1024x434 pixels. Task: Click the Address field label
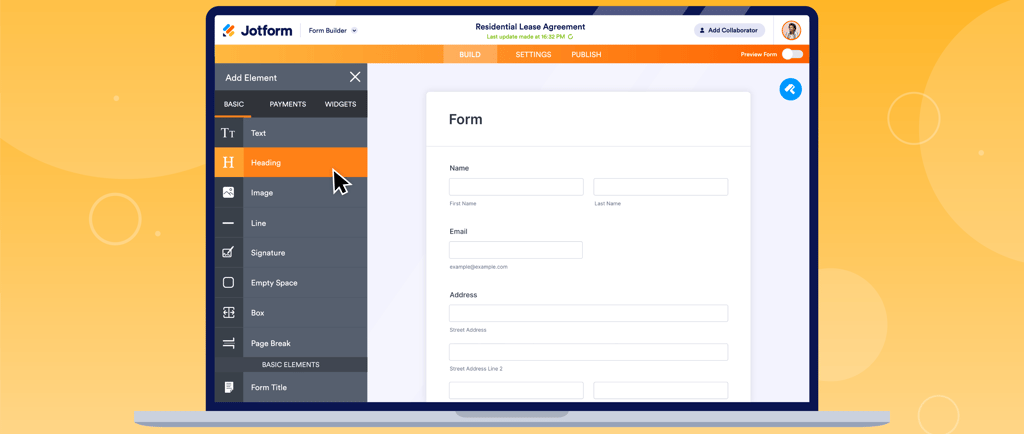click(x=463, y=295)
